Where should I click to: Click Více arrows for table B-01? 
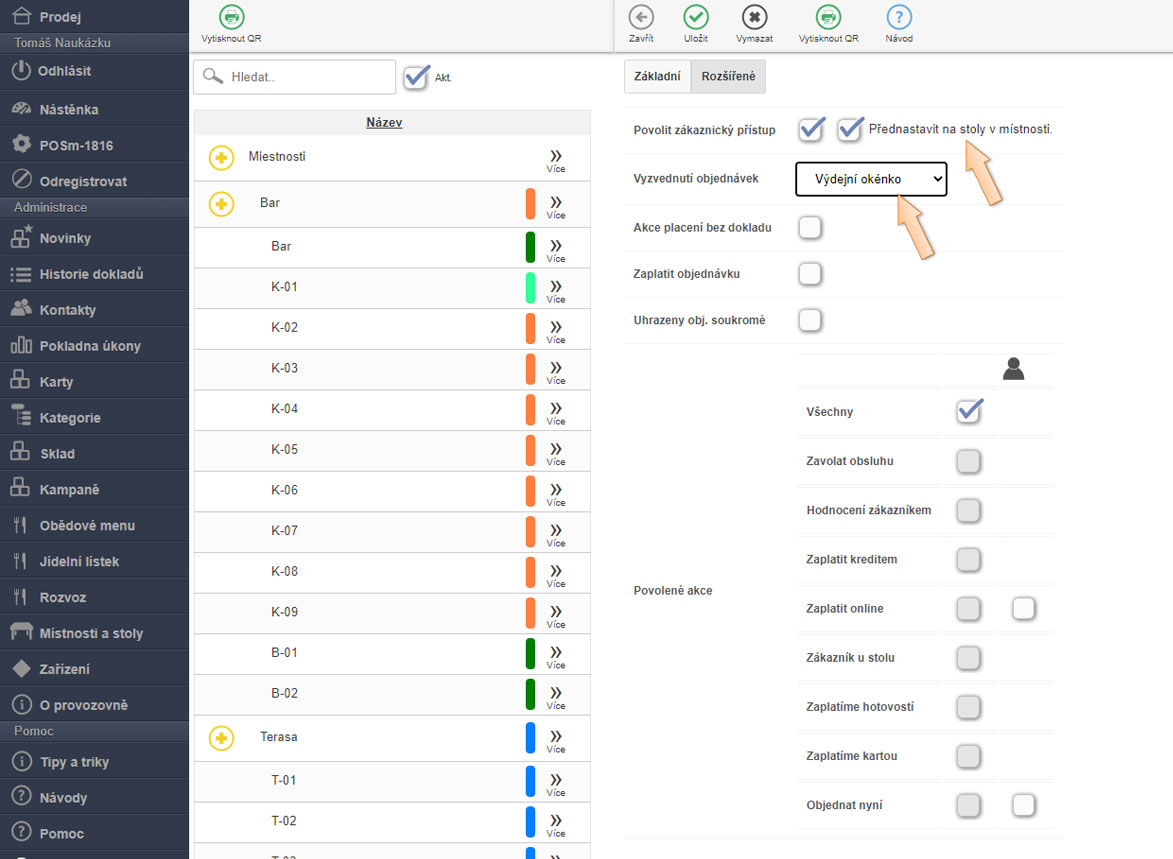pyautogui.click(x=556, y=653)
